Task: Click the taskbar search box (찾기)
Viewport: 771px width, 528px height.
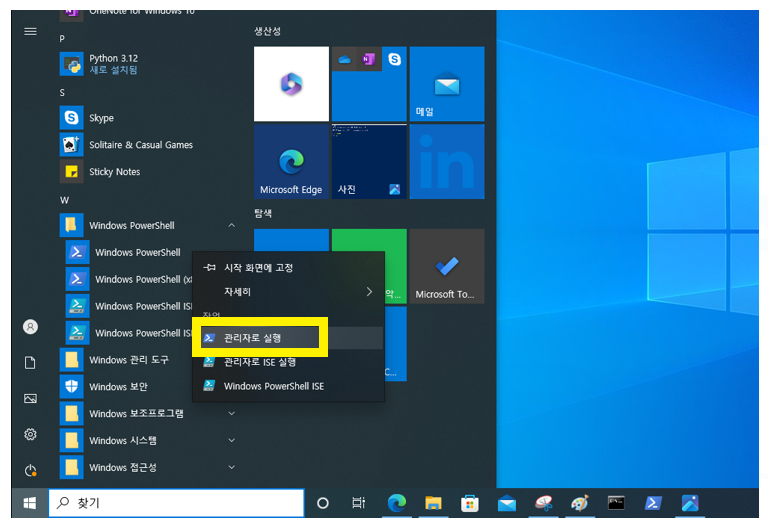Action: coord(176,503)
